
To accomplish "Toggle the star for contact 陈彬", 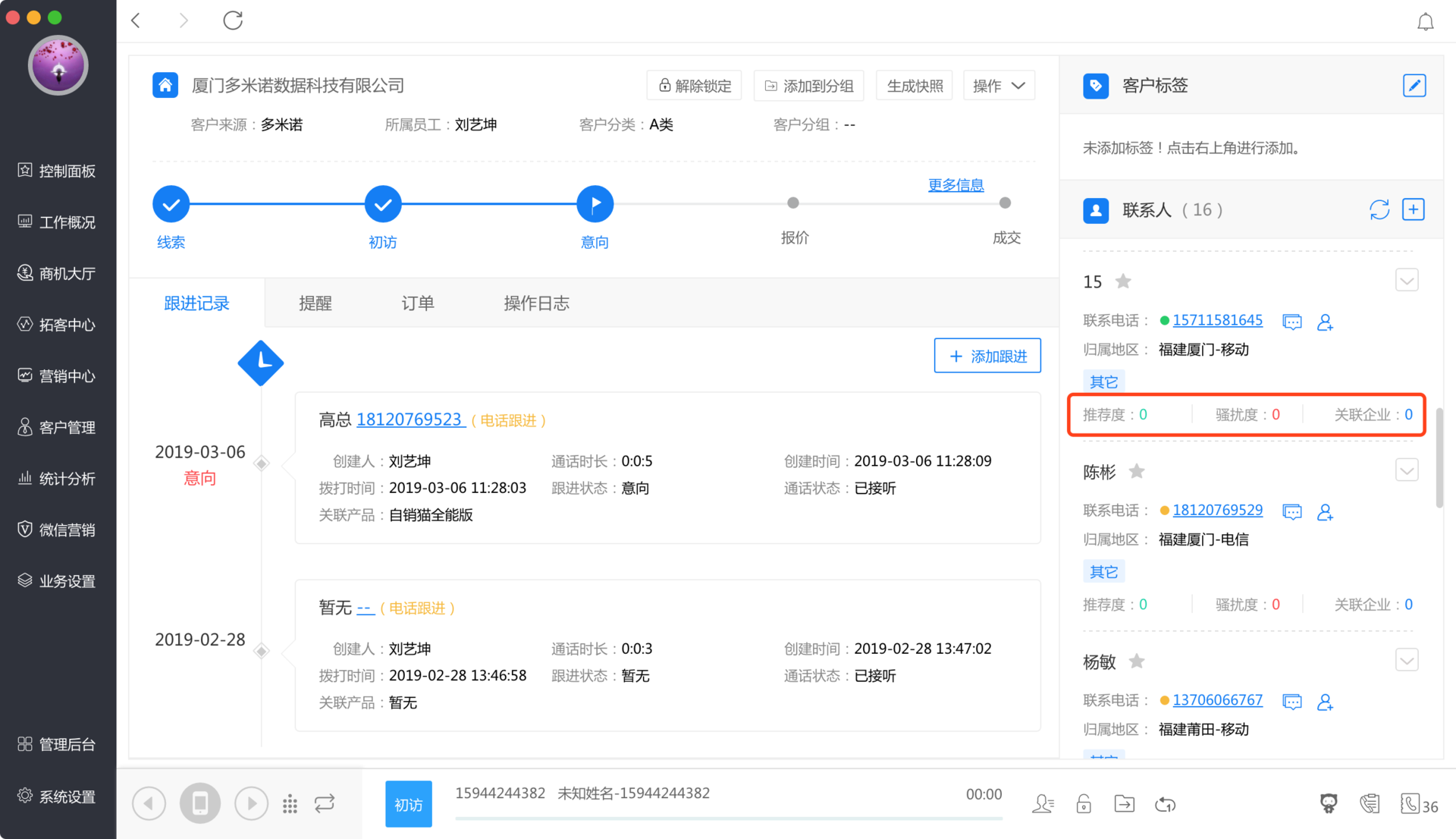I will (x=1137, y=471).
